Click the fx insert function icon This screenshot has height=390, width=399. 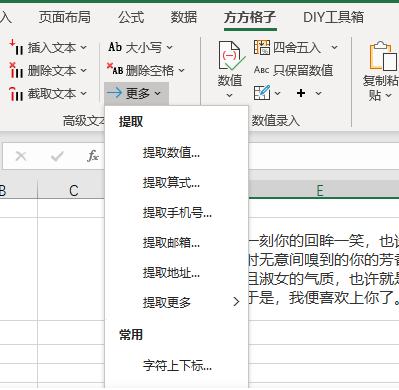click(x=93, y=156)
